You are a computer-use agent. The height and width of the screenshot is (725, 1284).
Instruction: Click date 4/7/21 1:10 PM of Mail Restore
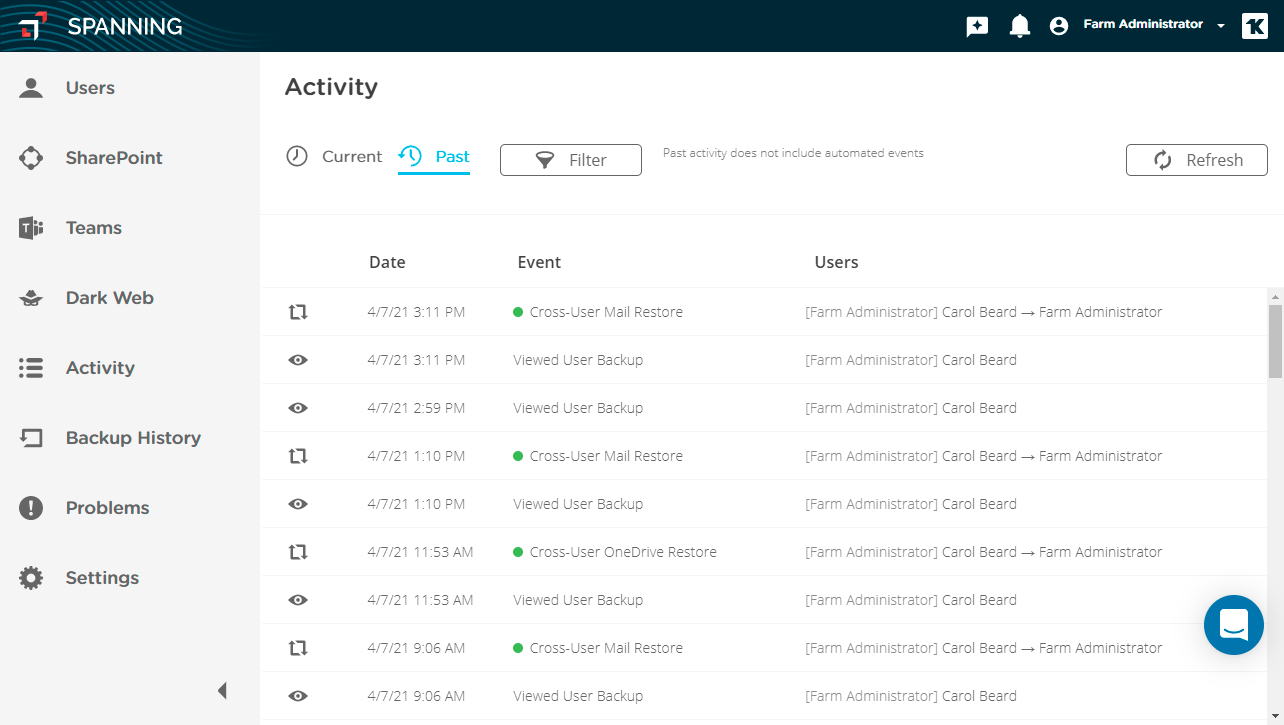pyautogui.click(x=416, y=456)
